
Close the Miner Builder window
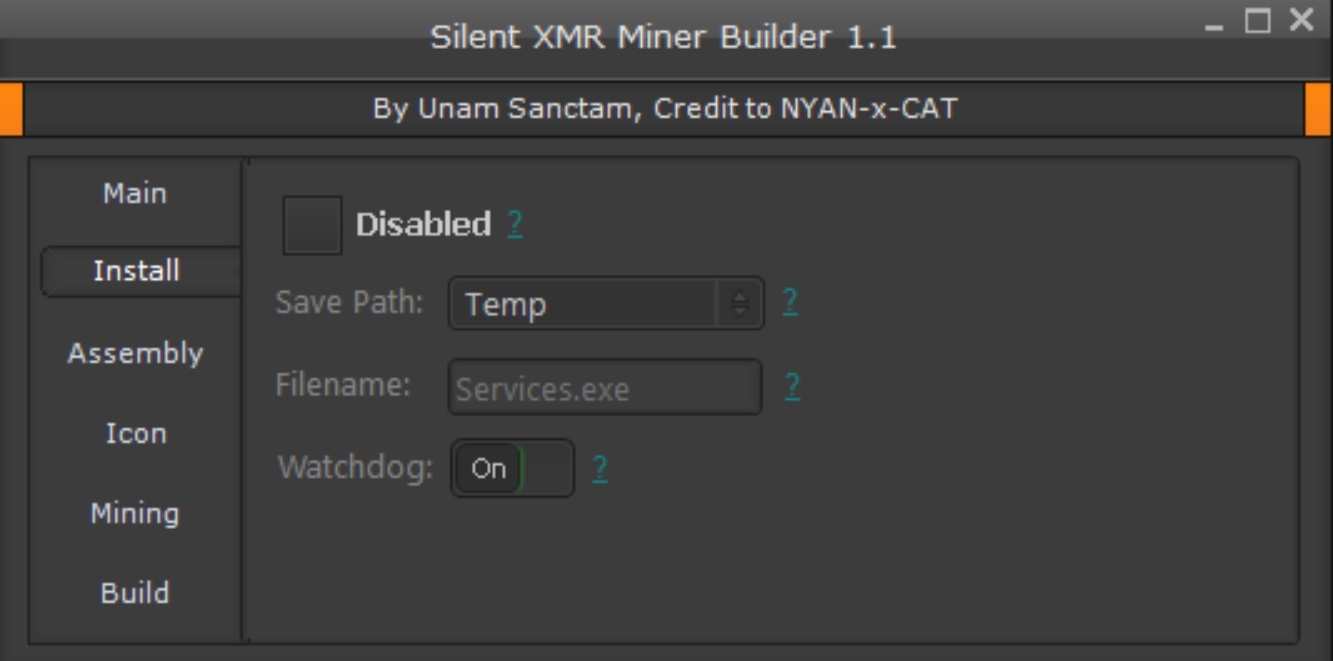pos(1301,20)
